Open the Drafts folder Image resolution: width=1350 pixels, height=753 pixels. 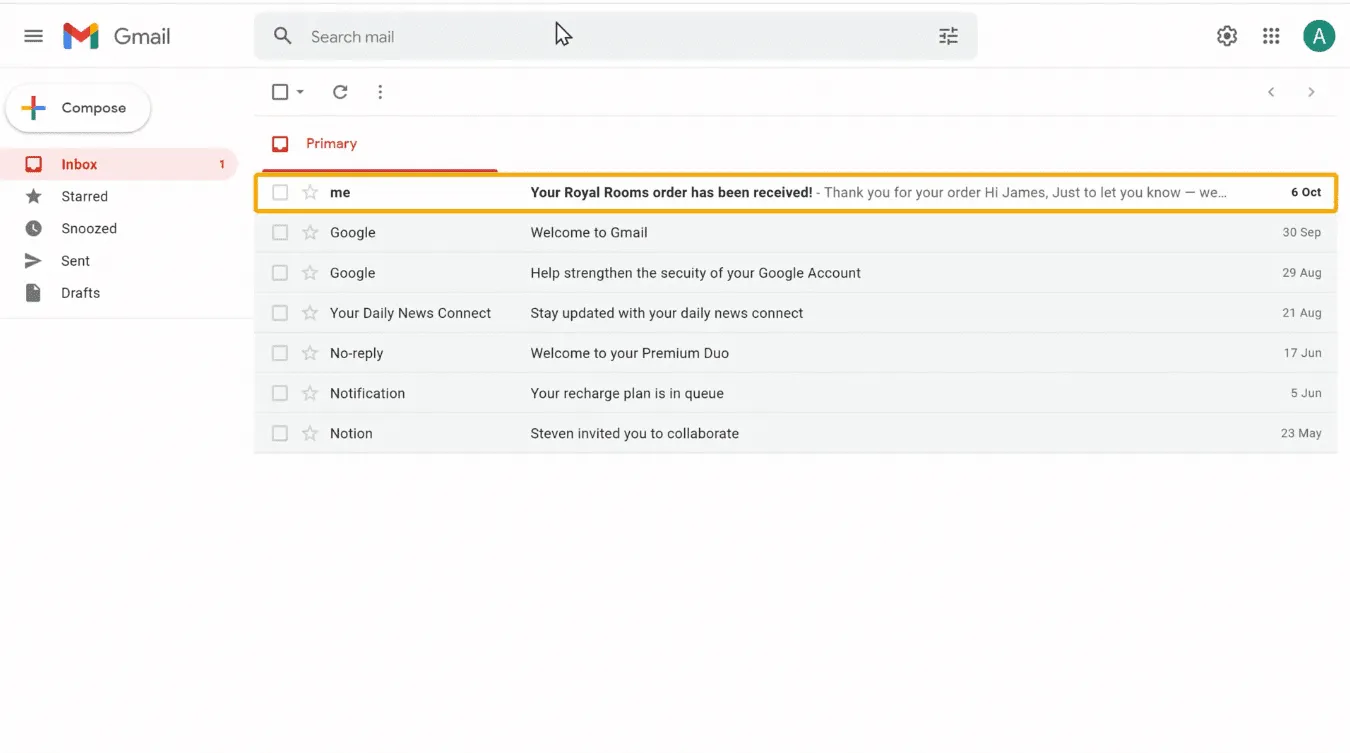click(80, 293)
